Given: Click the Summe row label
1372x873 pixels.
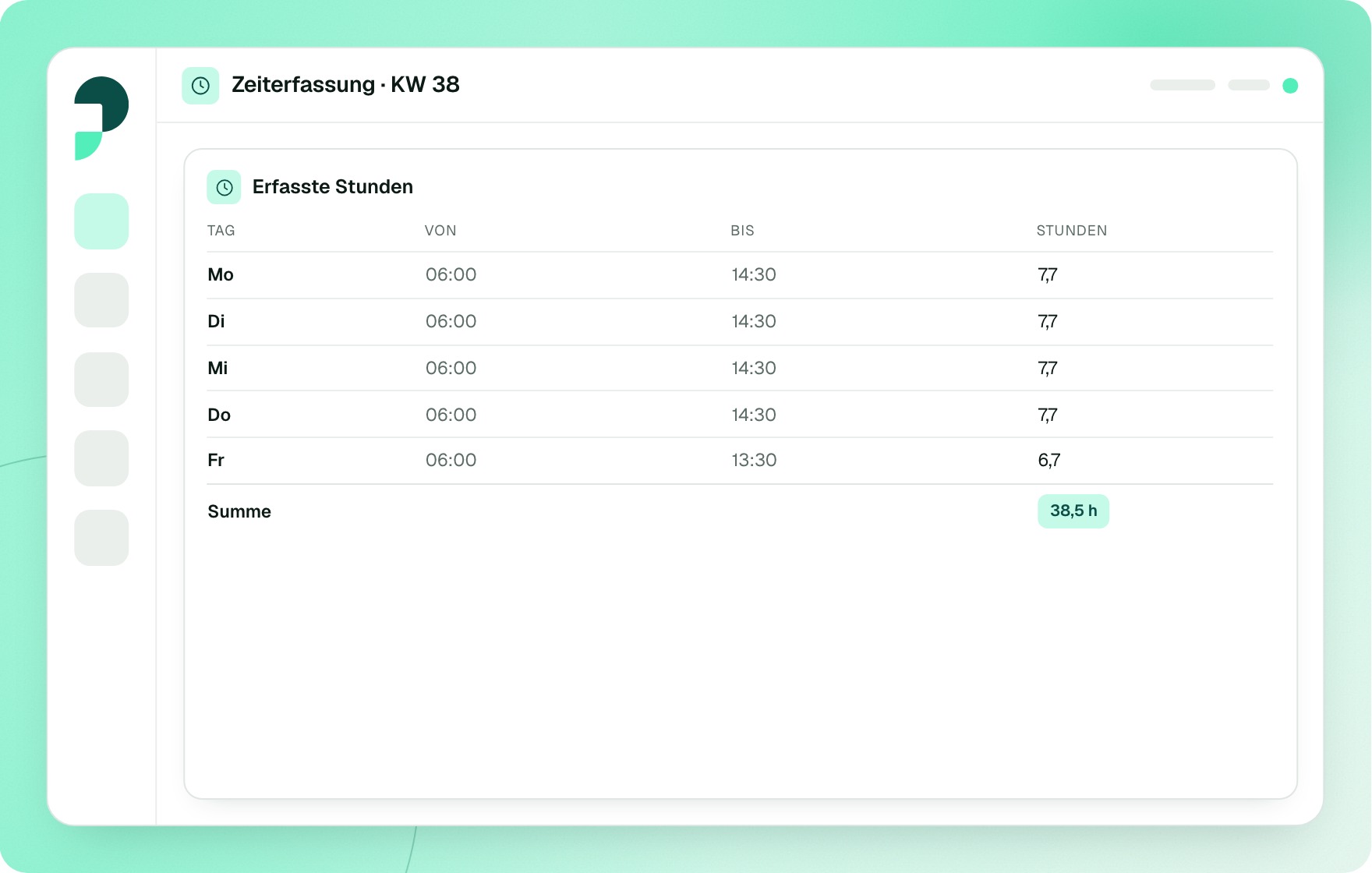Looking at the screenshot, I should [x=239, y=511].
